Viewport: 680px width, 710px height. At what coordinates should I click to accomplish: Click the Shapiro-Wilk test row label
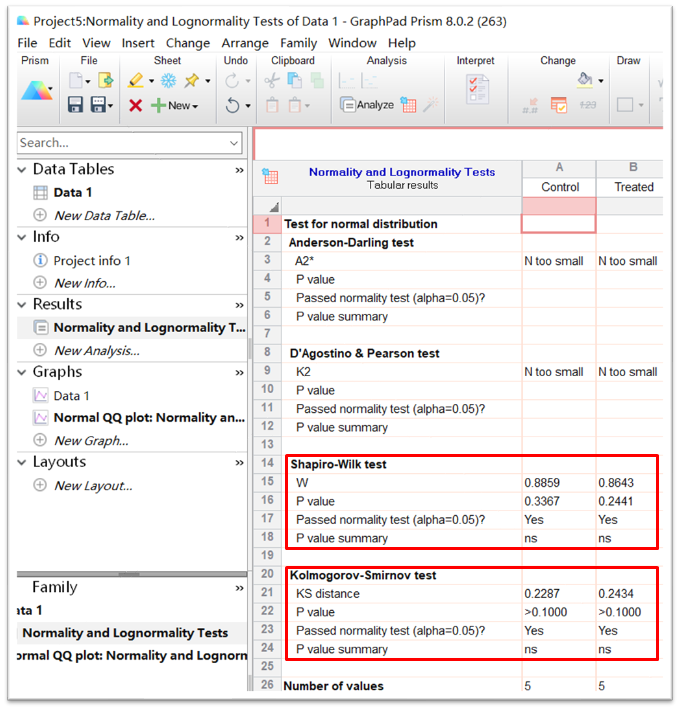[338, 465]
